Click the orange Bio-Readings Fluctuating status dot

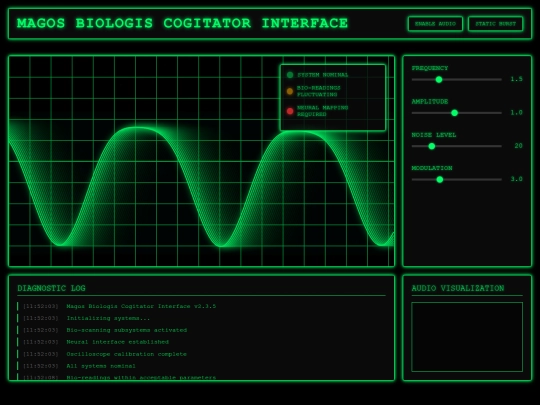pyautogui.click(x=290, y=91)
